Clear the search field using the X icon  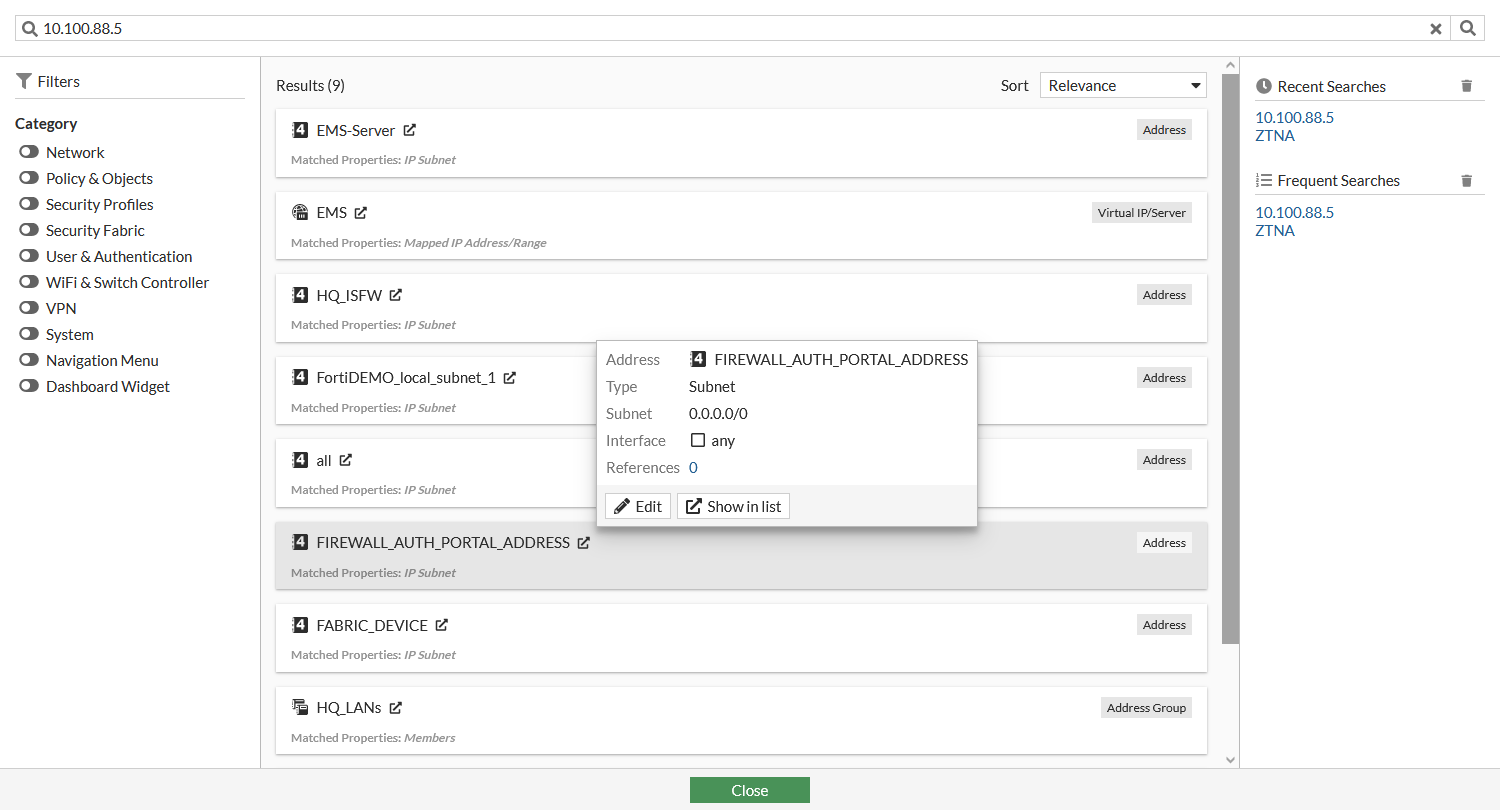1436,28
